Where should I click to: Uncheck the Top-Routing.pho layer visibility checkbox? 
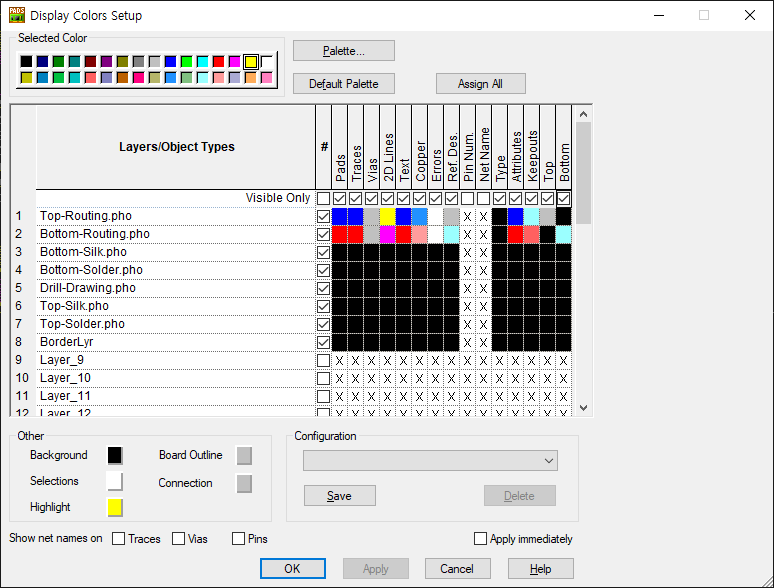pyautogui.click(x=323, y=216)
